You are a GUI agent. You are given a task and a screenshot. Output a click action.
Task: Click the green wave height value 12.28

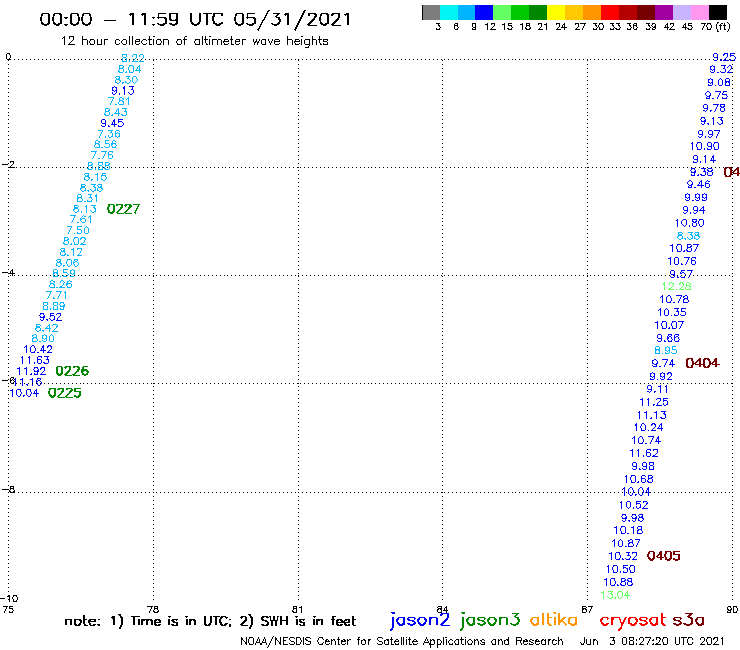[677, 286]
